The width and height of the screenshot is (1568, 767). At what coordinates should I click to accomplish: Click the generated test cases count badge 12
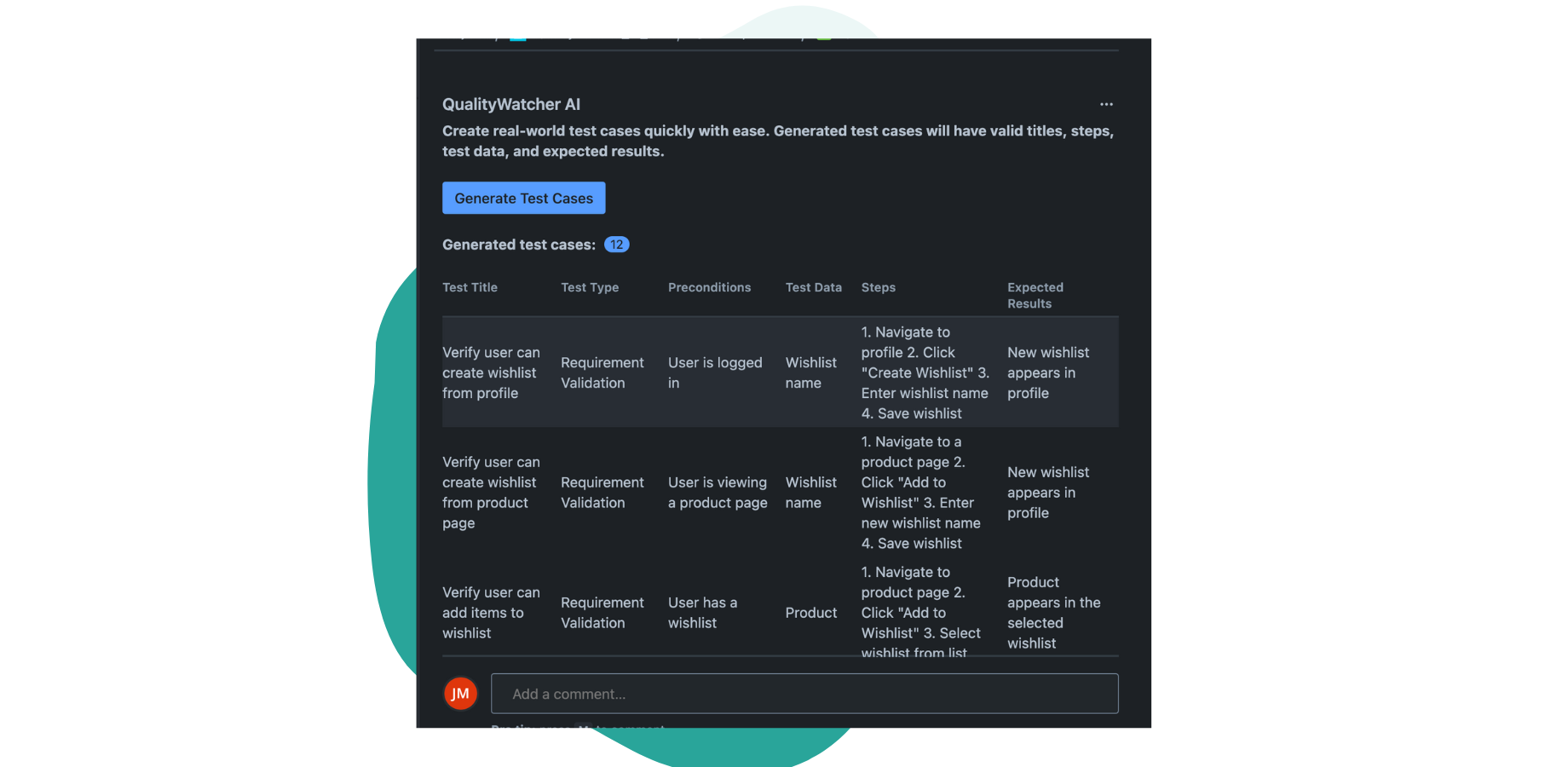click(616, 245)
